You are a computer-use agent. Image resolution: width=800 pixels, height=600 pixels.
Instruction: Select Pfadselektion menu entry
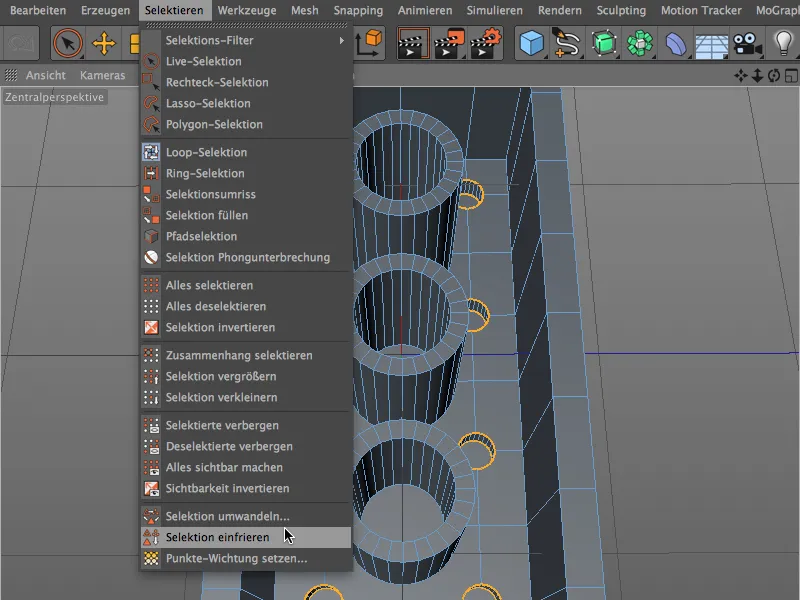tap(246, 236)
